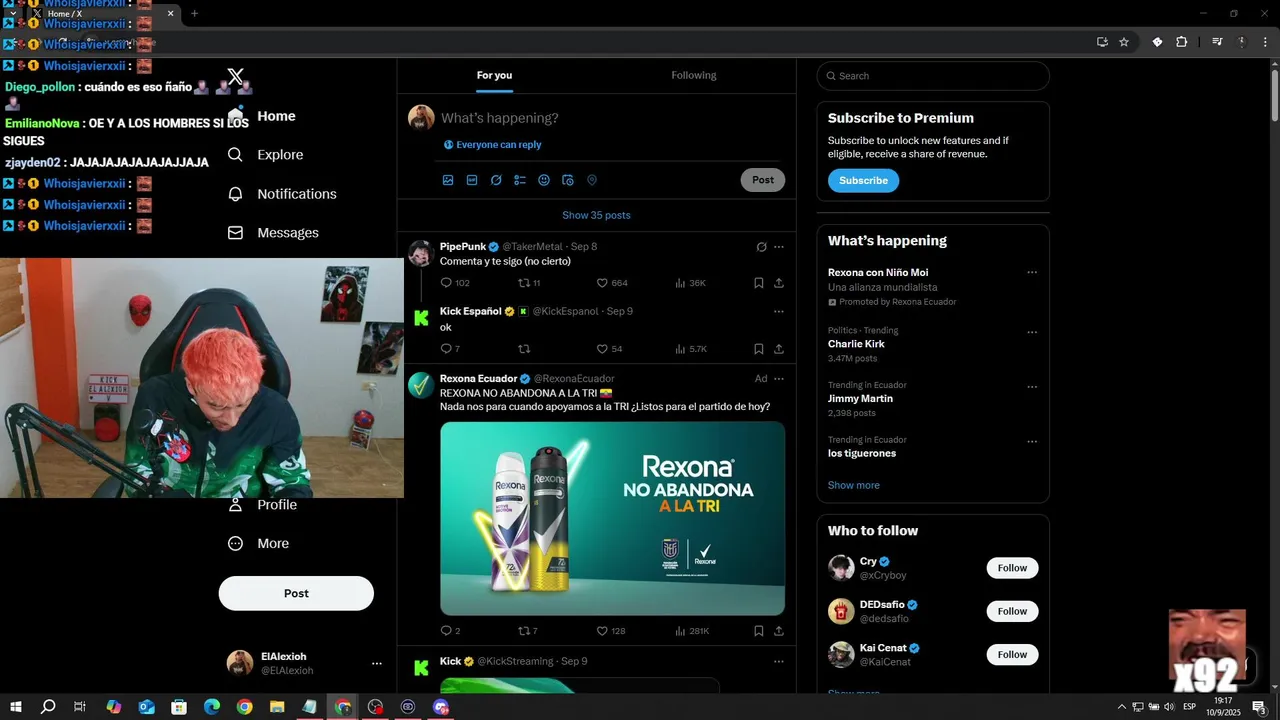Bookmark Kick Español's post
1280x720 pixels.
(x=759, y=349)
